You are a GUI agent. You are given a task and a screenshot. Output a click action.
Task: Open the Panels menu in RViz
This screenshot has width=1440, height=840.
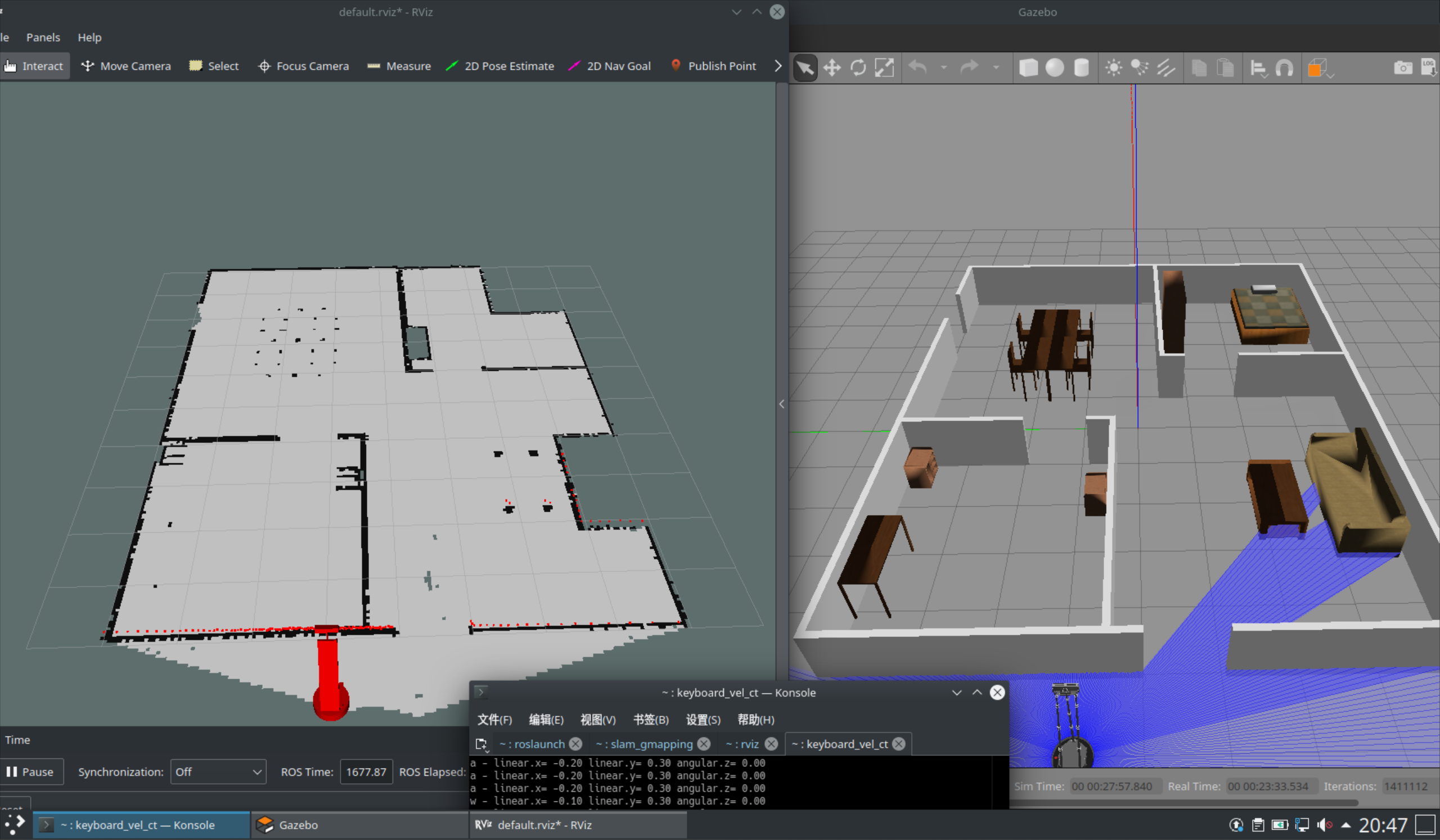coord(43,37)
